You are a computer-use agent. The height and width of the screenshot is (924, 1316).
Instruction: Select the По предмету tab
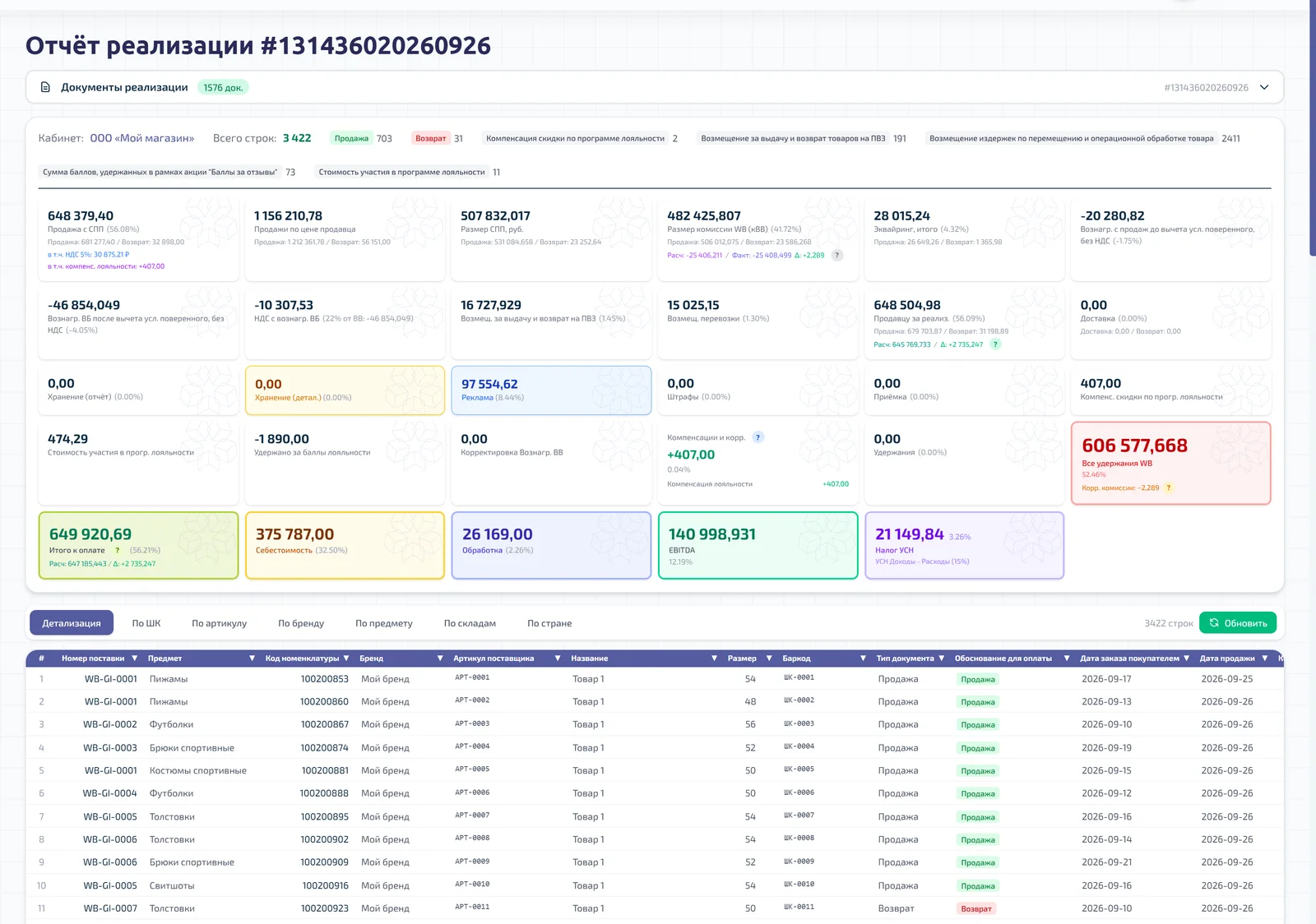point(384,623)
